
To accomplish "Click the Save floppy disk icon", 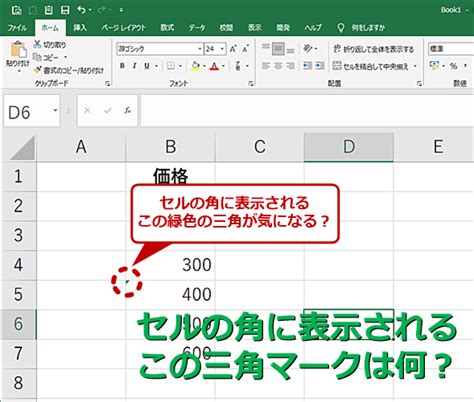I will point(65,10).
